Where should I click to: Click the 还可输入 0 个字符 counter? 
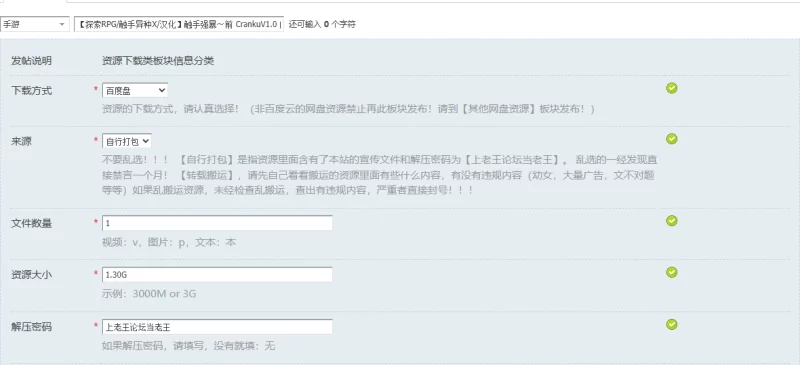pyautogui.click(x=322, y=24)
